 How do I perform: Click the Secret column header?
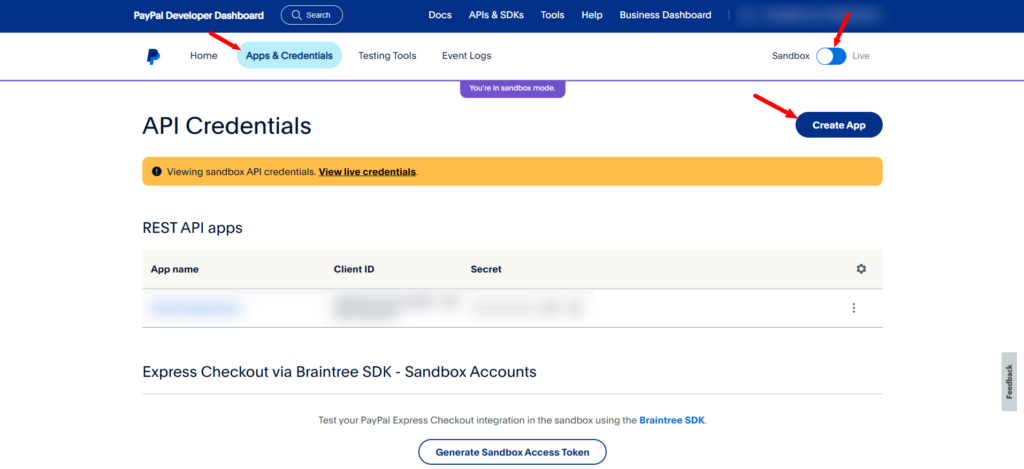(486, 269)
